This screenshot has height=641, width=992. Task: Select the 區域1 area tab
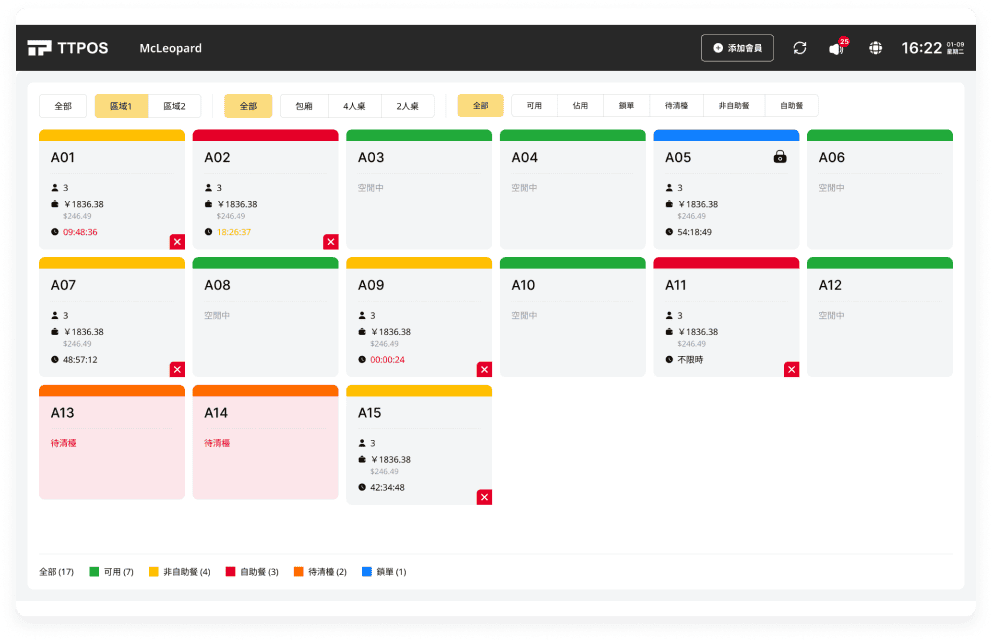(121, 106)
